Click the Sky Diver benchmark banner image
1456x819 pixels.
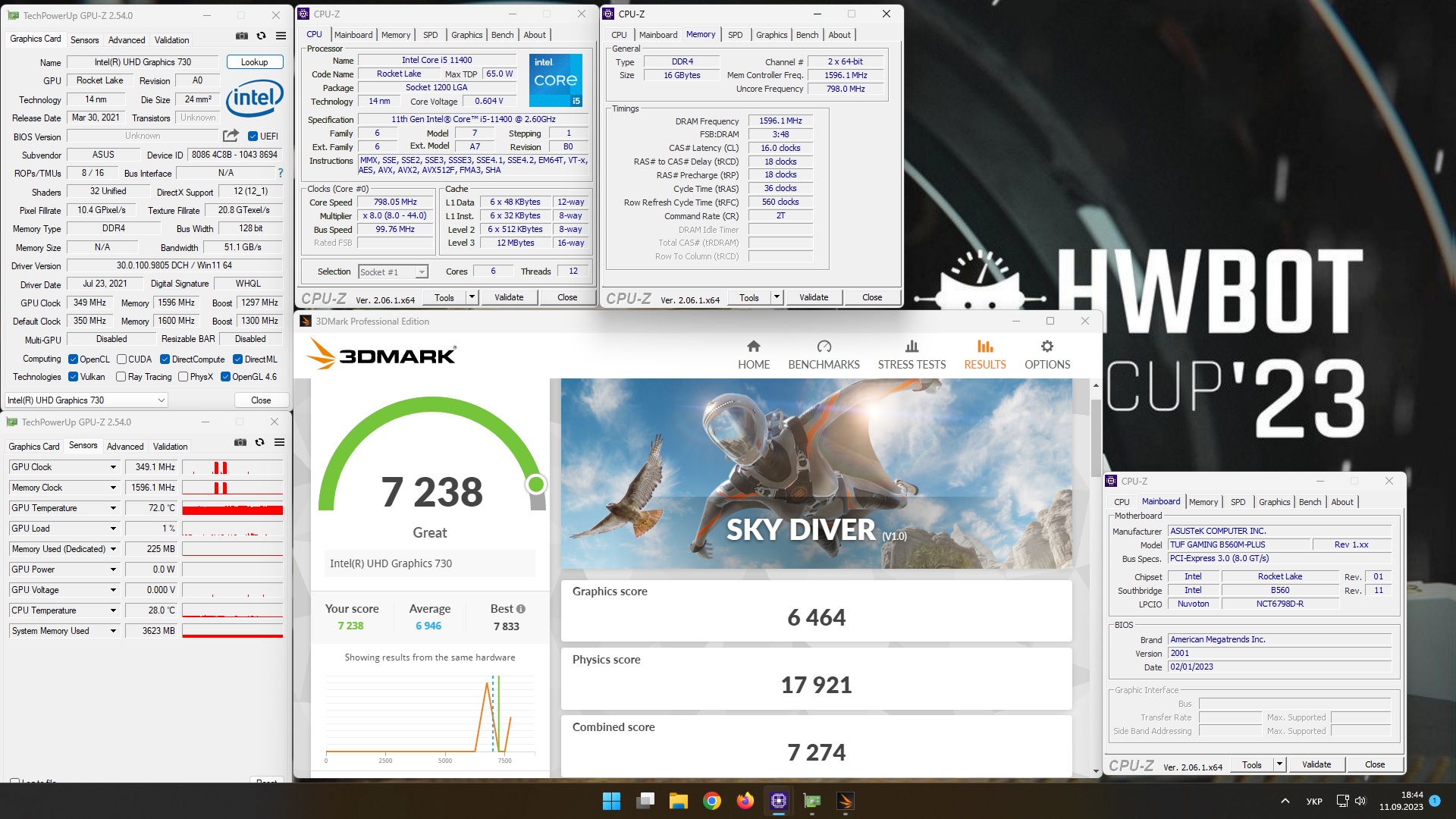pyautogui.click(x=816, y=474)
